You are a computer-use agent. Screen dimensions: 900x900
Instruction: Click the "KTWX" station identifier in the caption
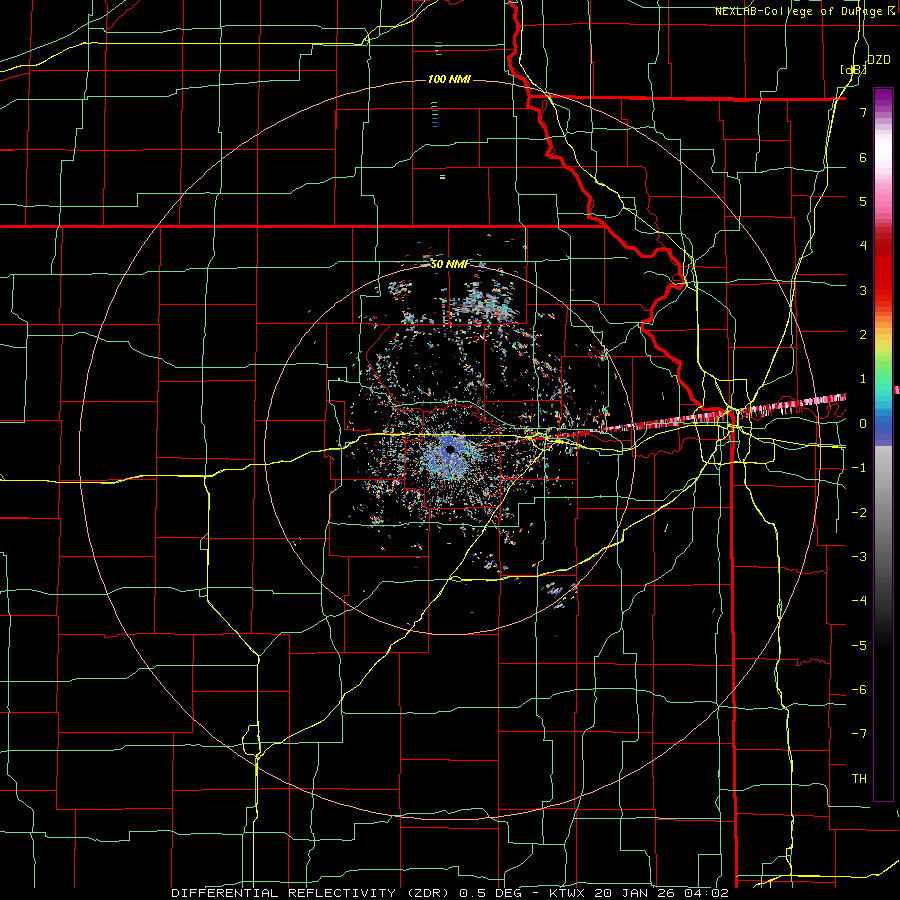(x=567, y=893)
